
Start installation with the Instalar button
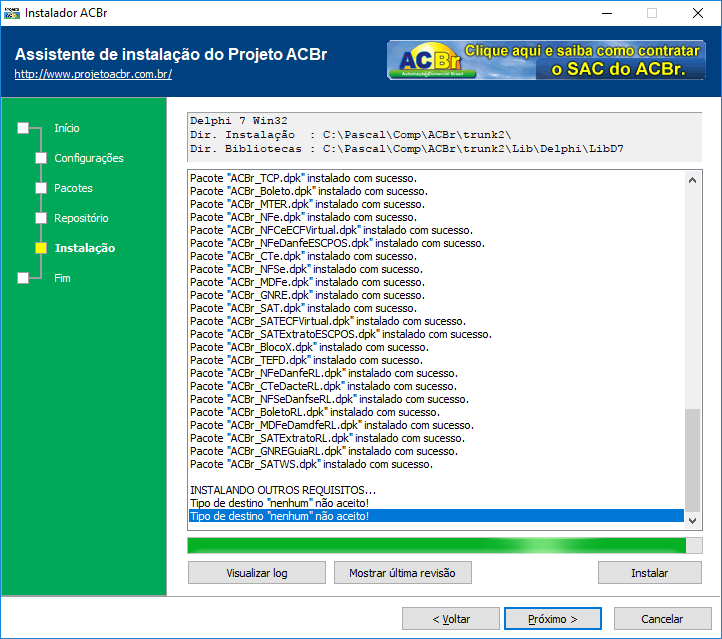coord(650,573)
